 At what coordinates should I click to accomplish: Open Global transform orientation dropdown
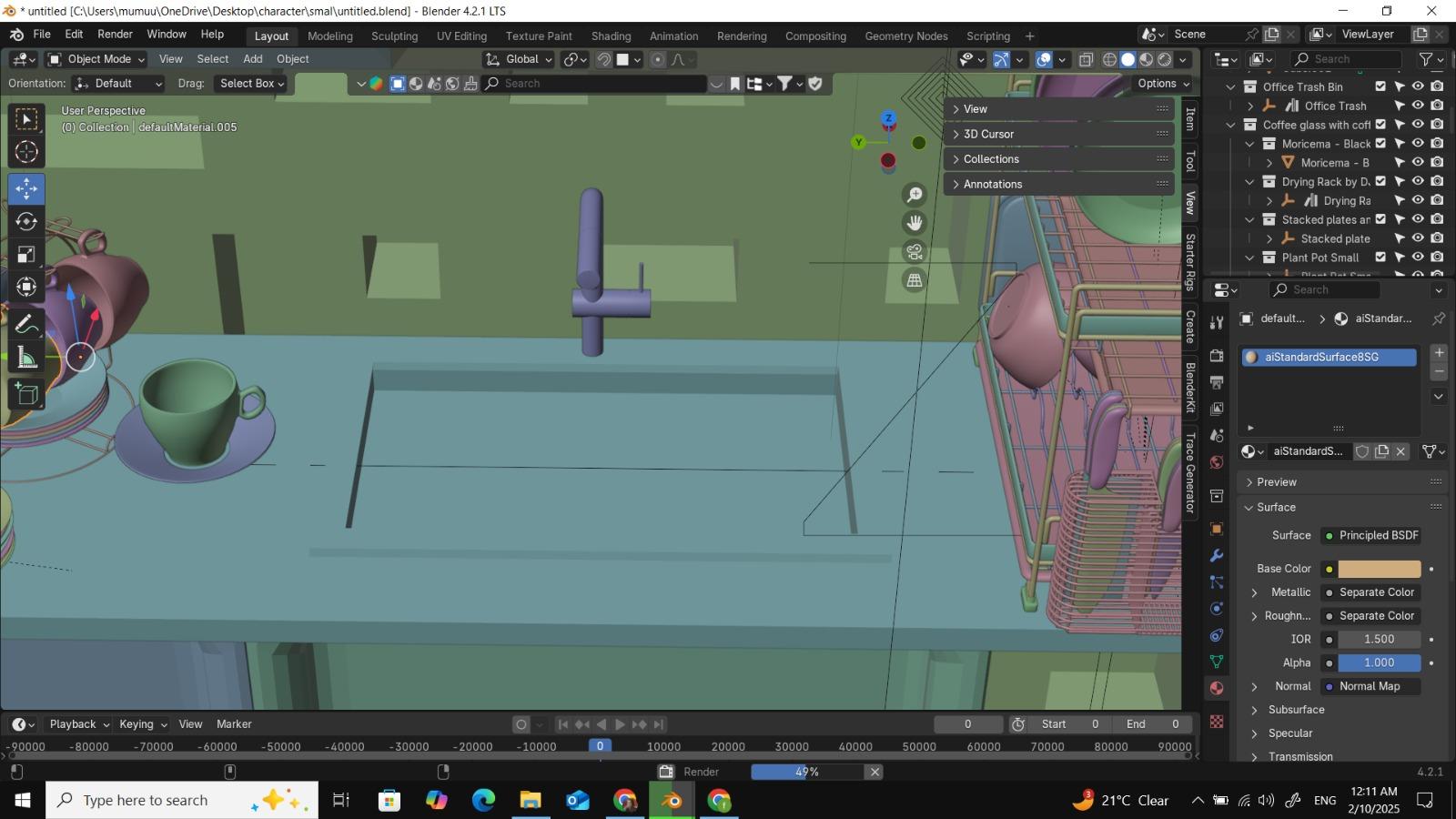click(519, 59)
